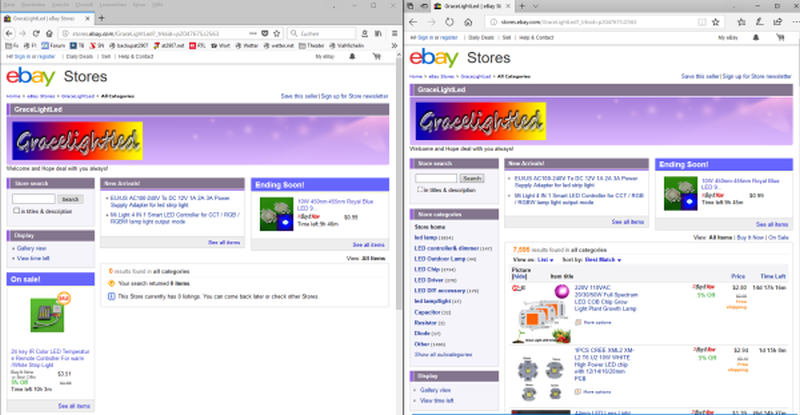Click store search text field in Edge
The height and width of the screenshot is (415, 800).
point(436,178)
